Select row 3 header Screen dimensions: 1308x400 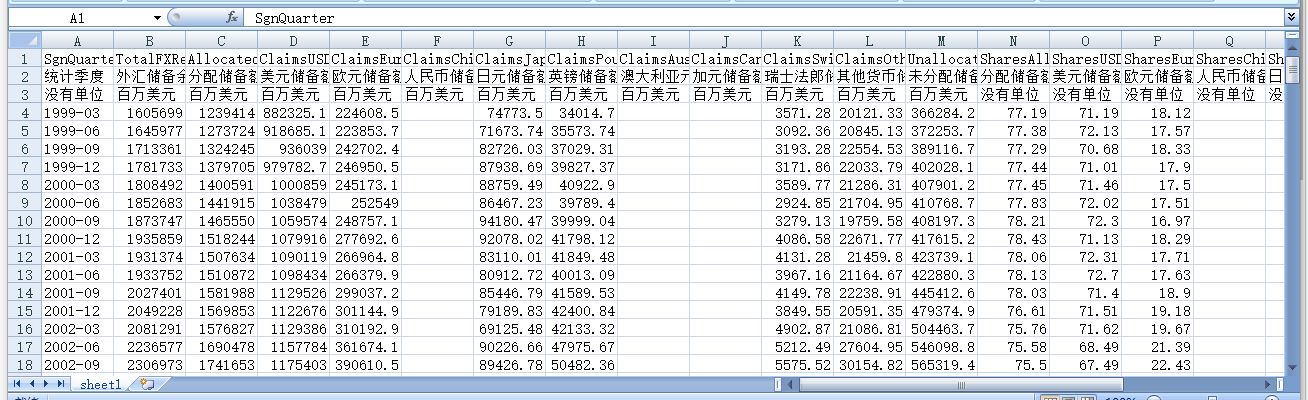(x=24, y=95)
